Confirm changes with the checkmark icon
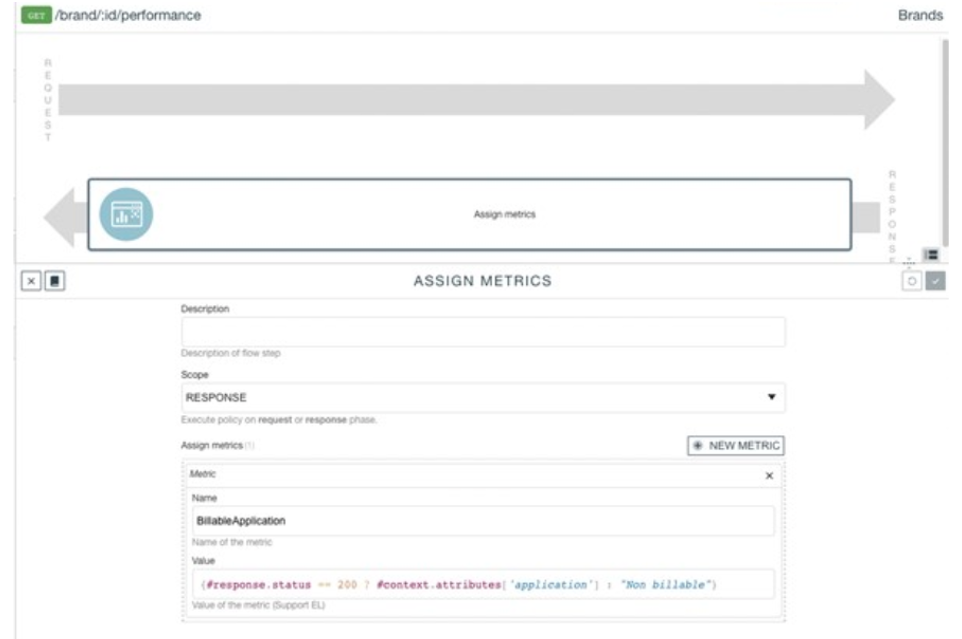This screenshot has height=639, width=962. 935,282
